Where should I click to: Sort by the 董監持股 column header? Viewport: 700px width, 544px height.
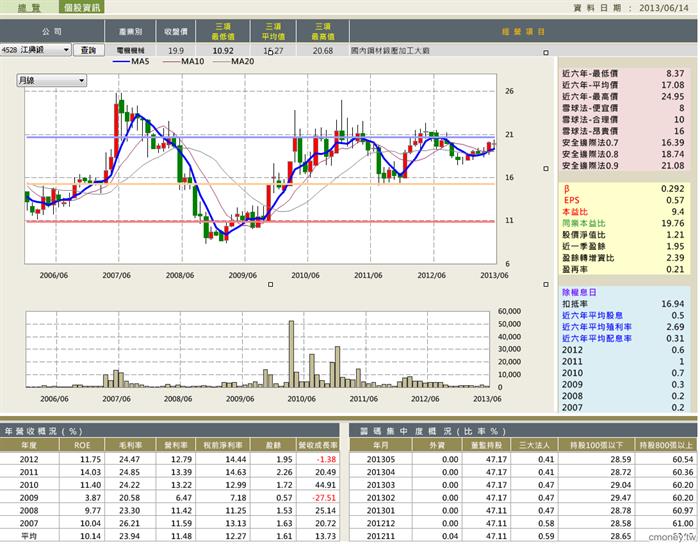[x=487, y=445]
